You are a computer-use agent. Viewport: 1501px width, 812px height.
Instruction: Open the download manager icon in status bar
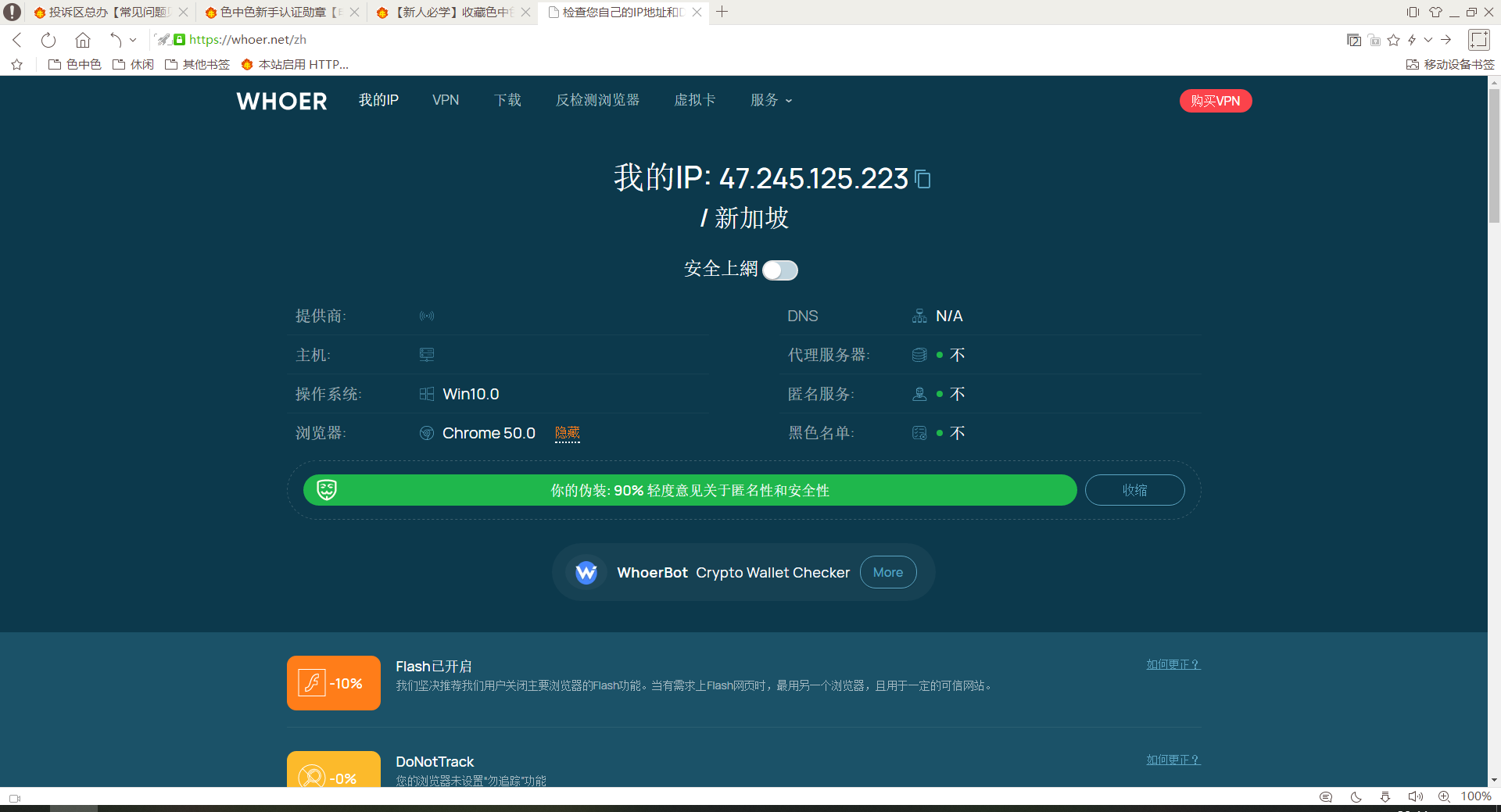coord(1385,796)
